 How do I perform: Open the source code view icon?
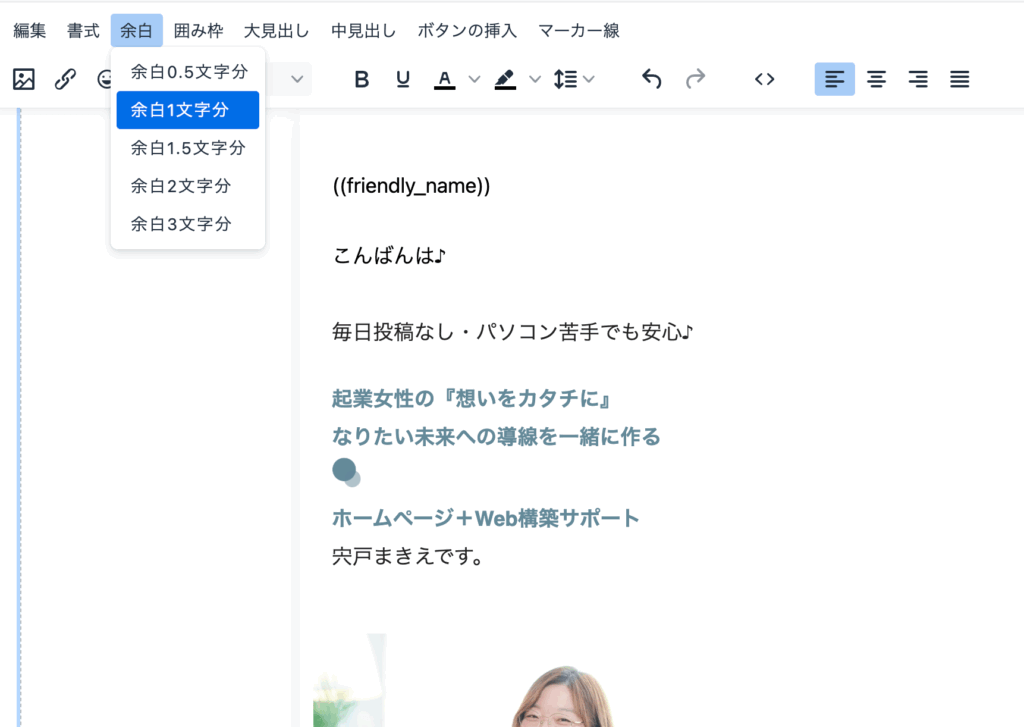point(765,79)
